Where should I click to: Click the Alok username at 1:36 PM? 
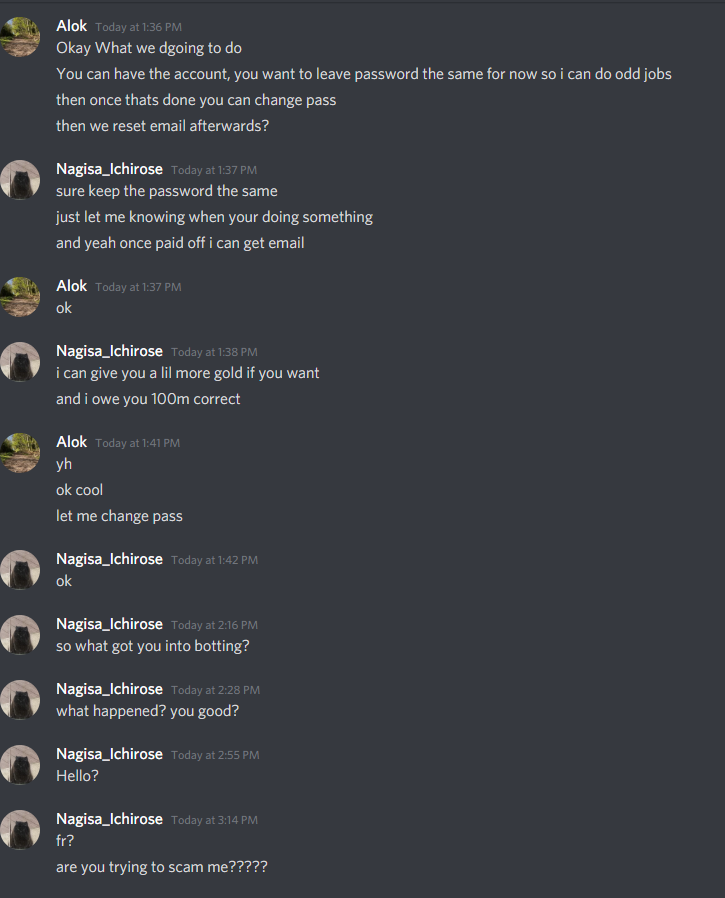[72, 26]
